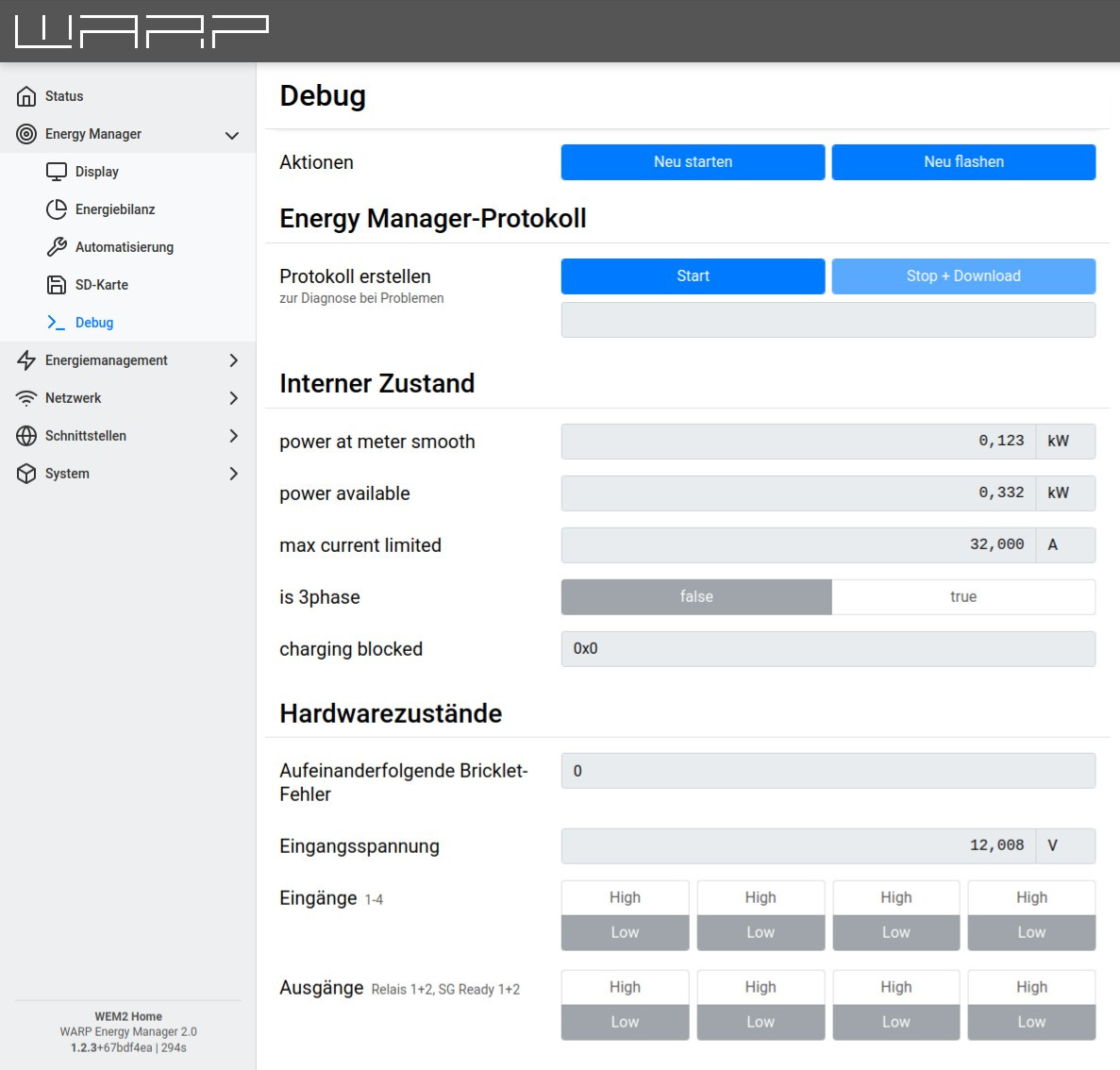
Task: Set first Eingänge input to High
Action: [x=625, y=897]
